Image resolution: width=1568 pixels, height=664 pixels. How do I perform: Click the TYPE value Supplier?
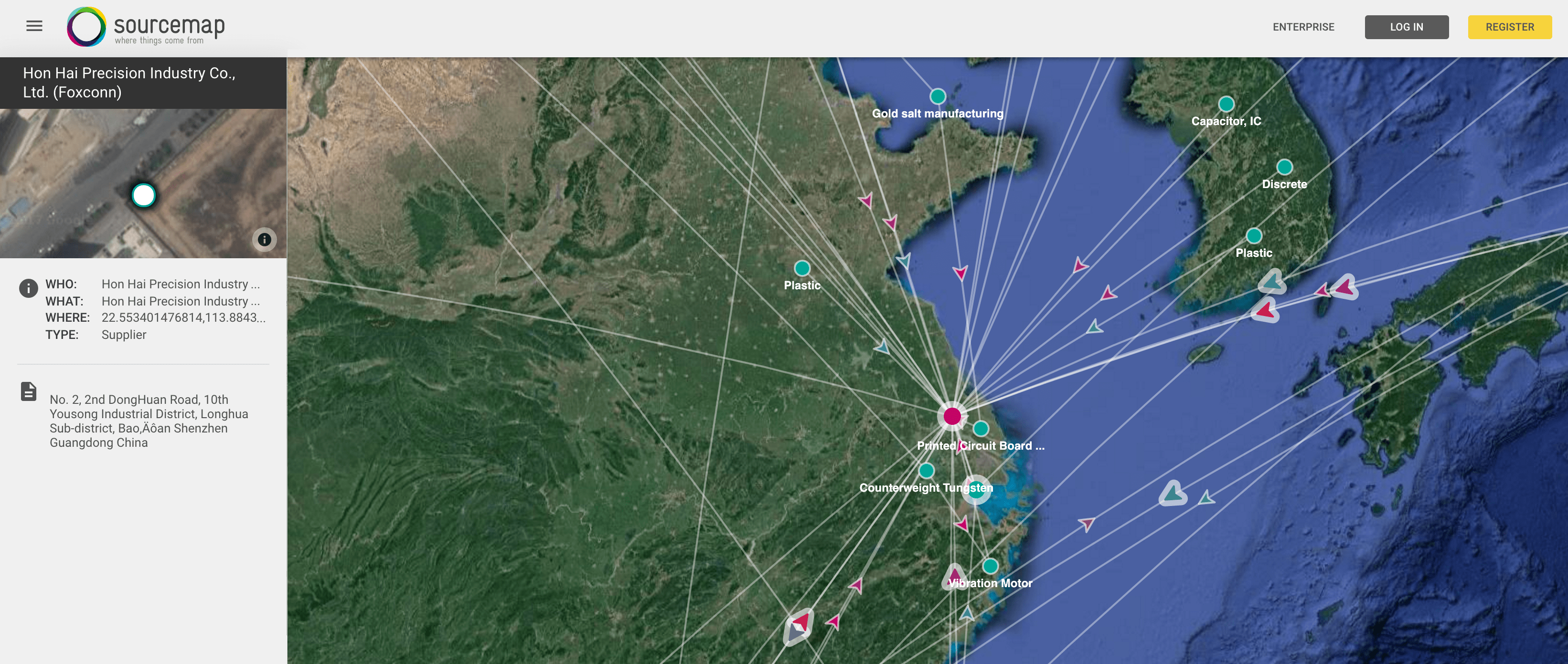click(124, 335)
